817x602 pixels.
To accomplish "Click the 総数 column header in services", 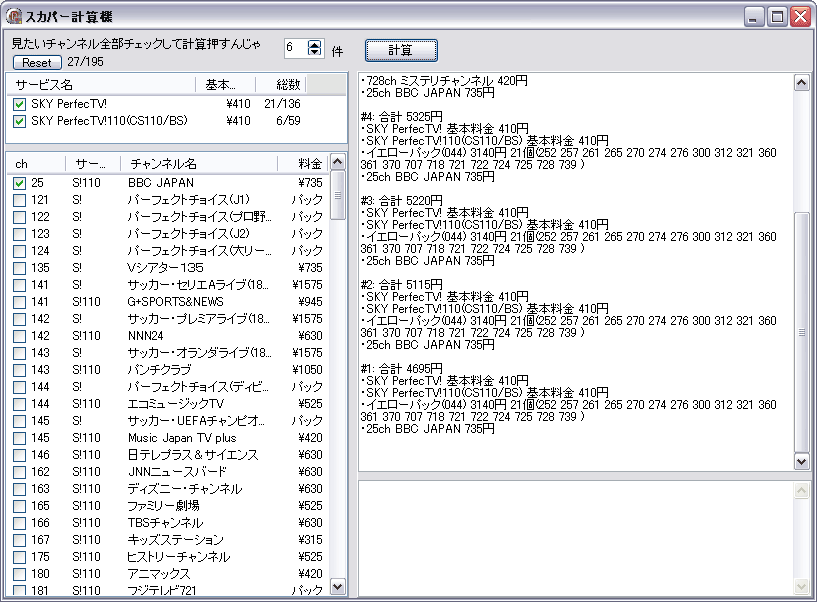I will click(280, 84).
